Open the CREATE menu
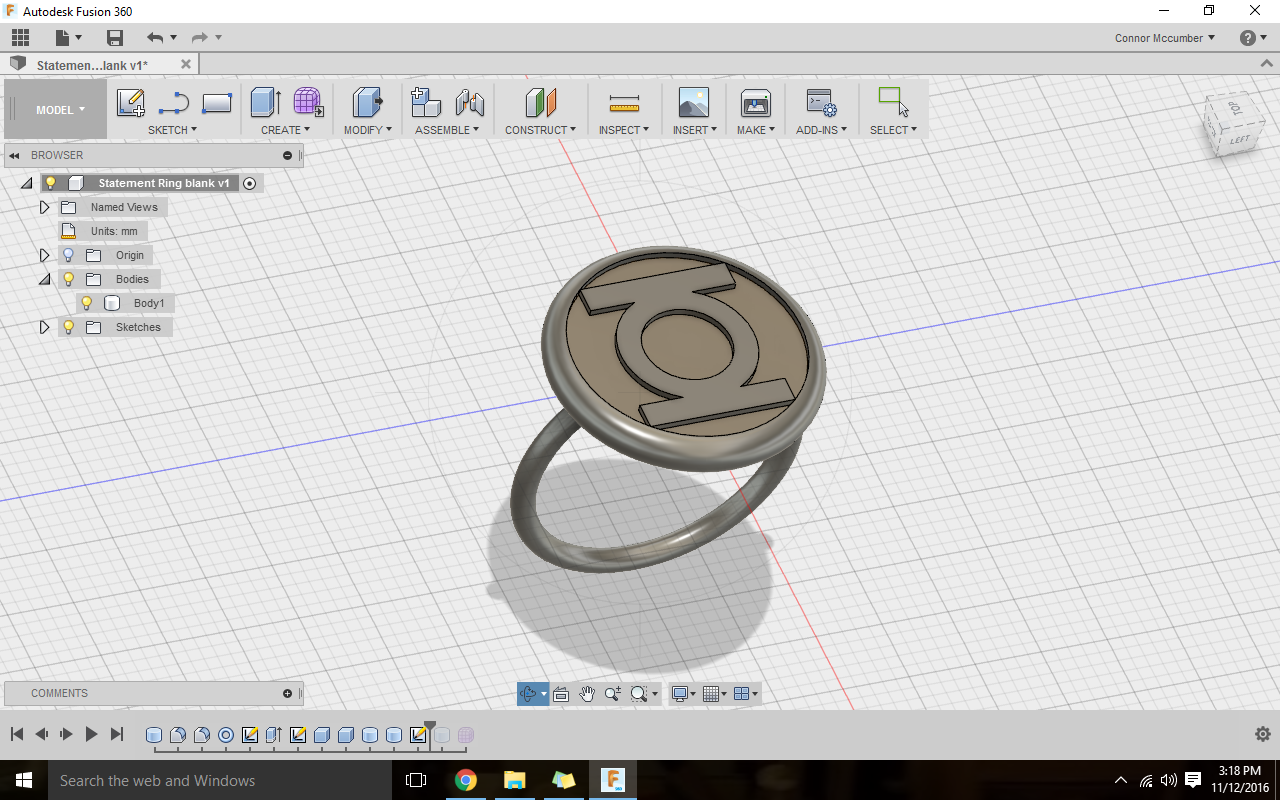Image resolution: width=1280 pixels, height=800 pixels. 285,130
